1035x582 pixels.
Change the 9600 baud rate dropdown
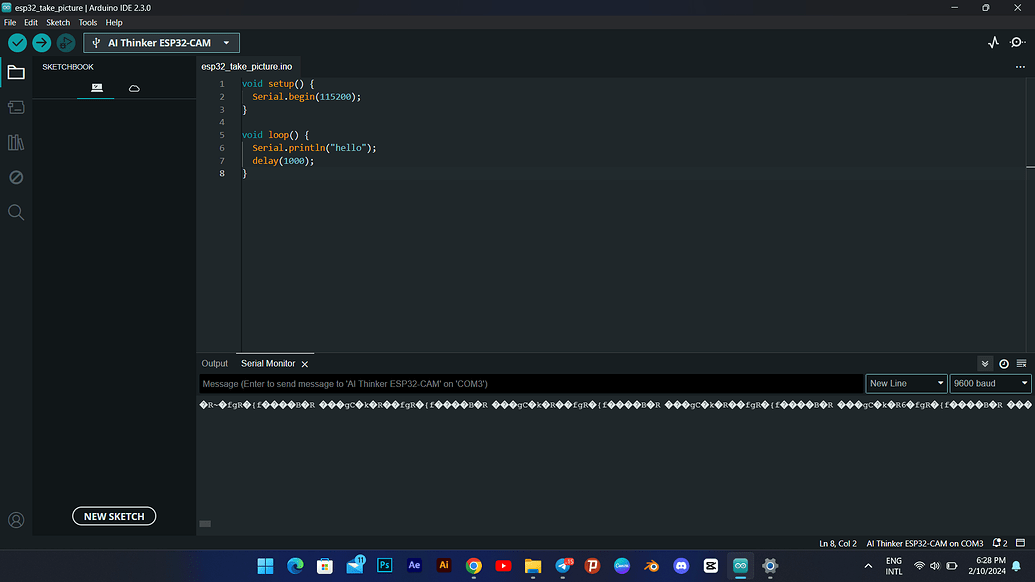coord(989,383)
